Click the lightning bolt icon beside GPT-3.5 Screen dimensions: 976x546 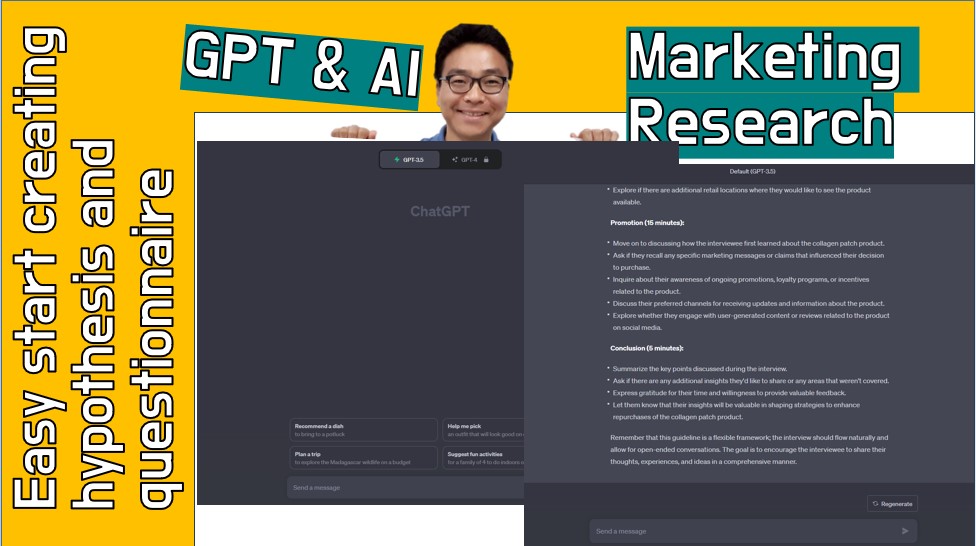click(x=397, y=160)
